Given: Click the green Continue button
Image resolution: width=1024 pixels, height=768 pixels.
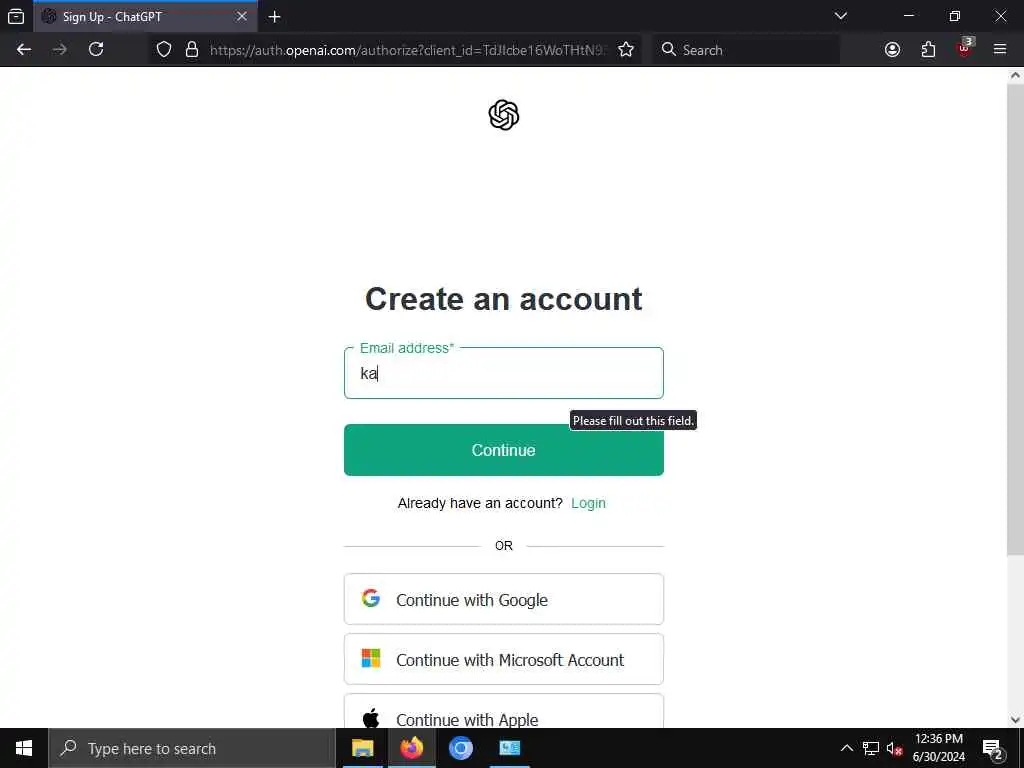Looking at the screenshot, I should tap(504, 450).
